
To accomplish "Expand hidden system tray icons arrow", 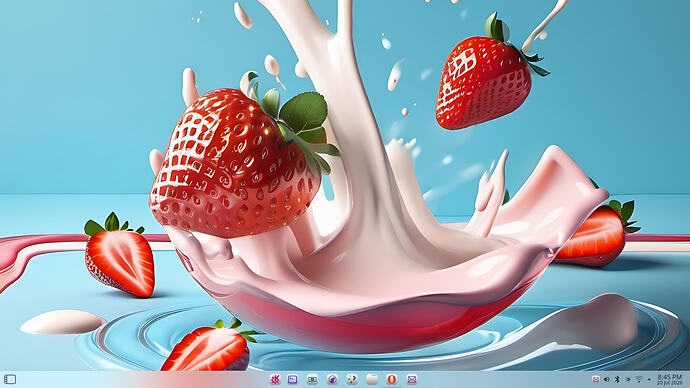I will pos(649,379).
